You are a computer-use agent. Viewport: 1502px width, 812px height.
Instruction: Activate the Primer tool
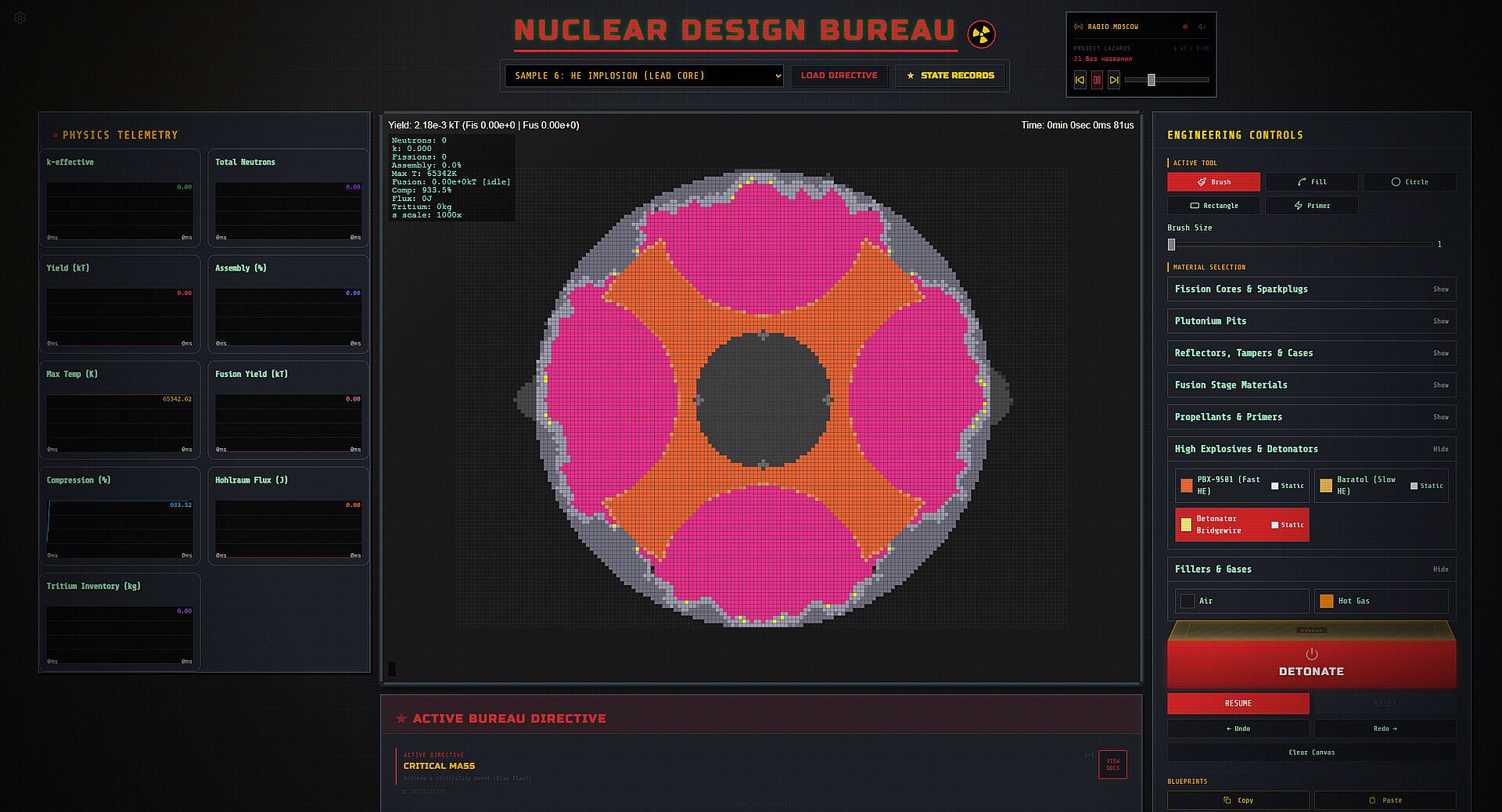tap(1312, 206)
